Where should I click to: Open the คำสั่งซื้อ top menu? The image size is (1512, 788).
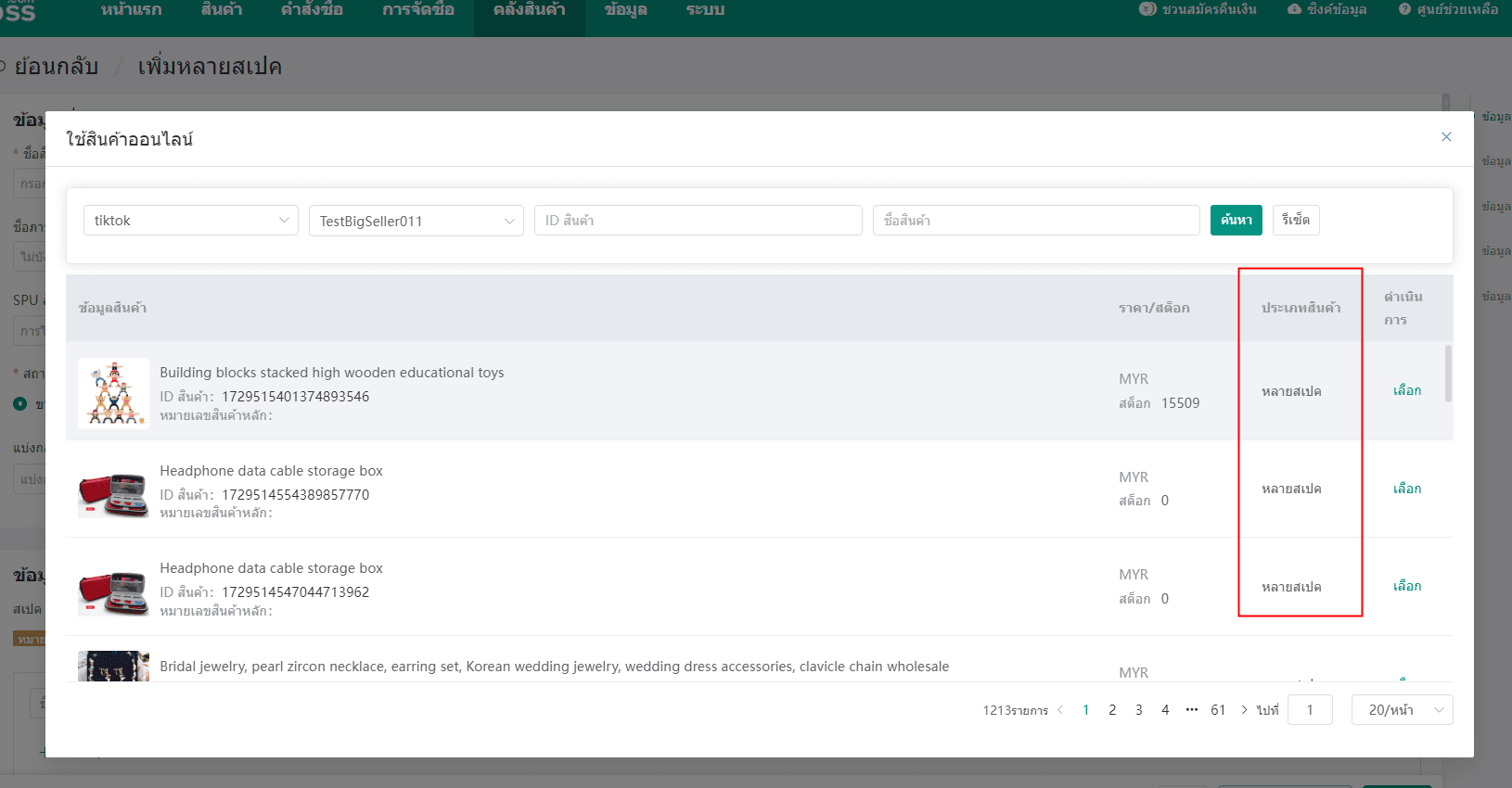pos(312,10)
